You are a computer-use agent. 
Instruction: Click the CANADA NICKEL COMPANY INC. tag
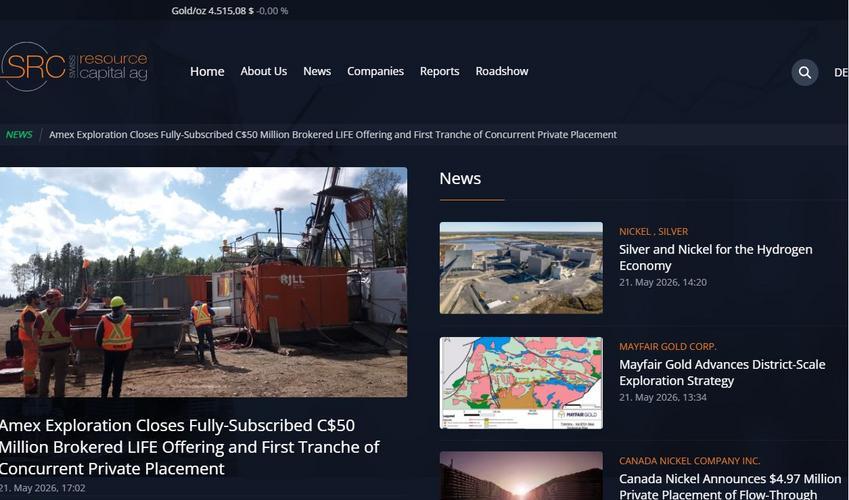coord(689,461)
